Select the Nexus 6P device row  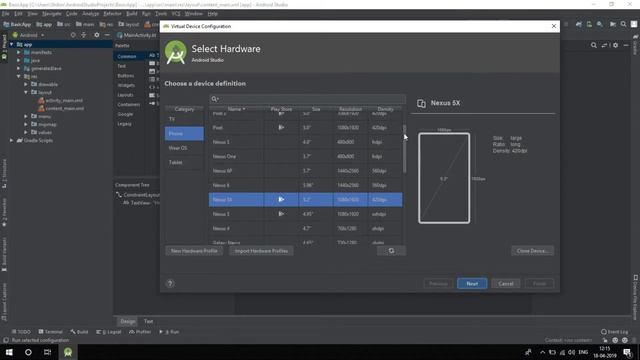point(305,171)
